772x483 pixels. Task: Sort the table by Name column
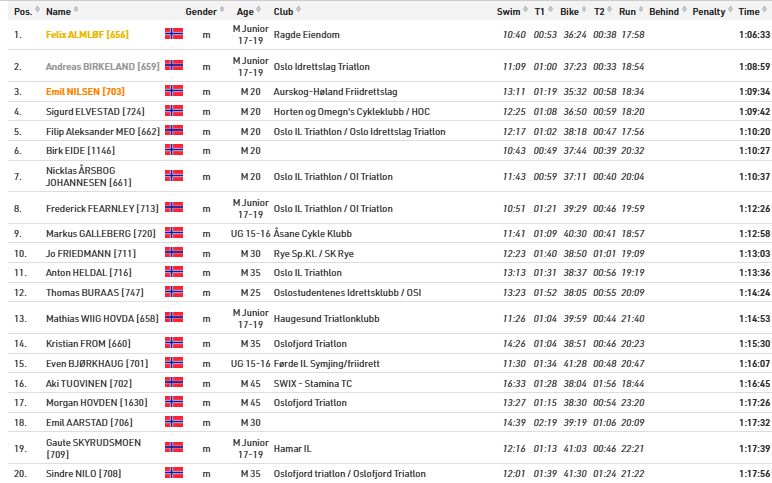tap(59, 11)
